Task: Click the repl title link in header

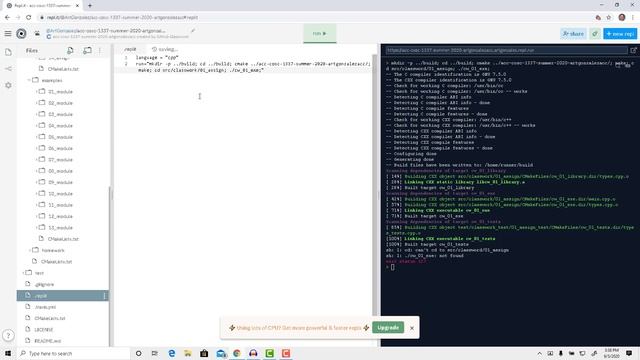Action: pyautogui.click(x=106, y=31)
